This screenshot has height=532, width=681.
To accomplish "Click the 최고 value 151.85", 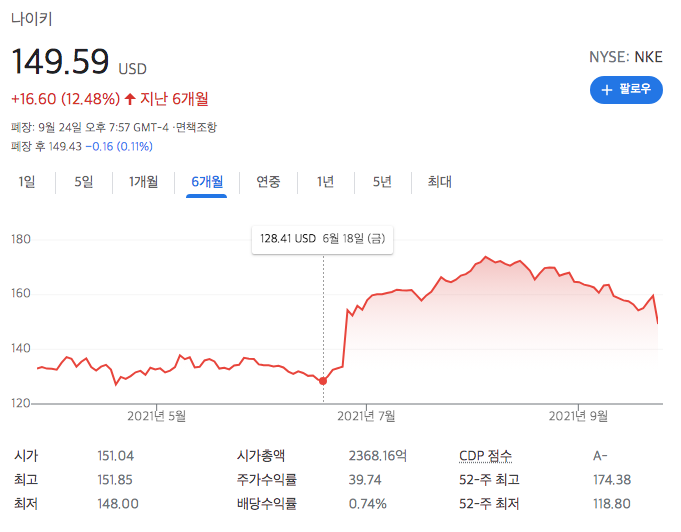I will [115, 480].
